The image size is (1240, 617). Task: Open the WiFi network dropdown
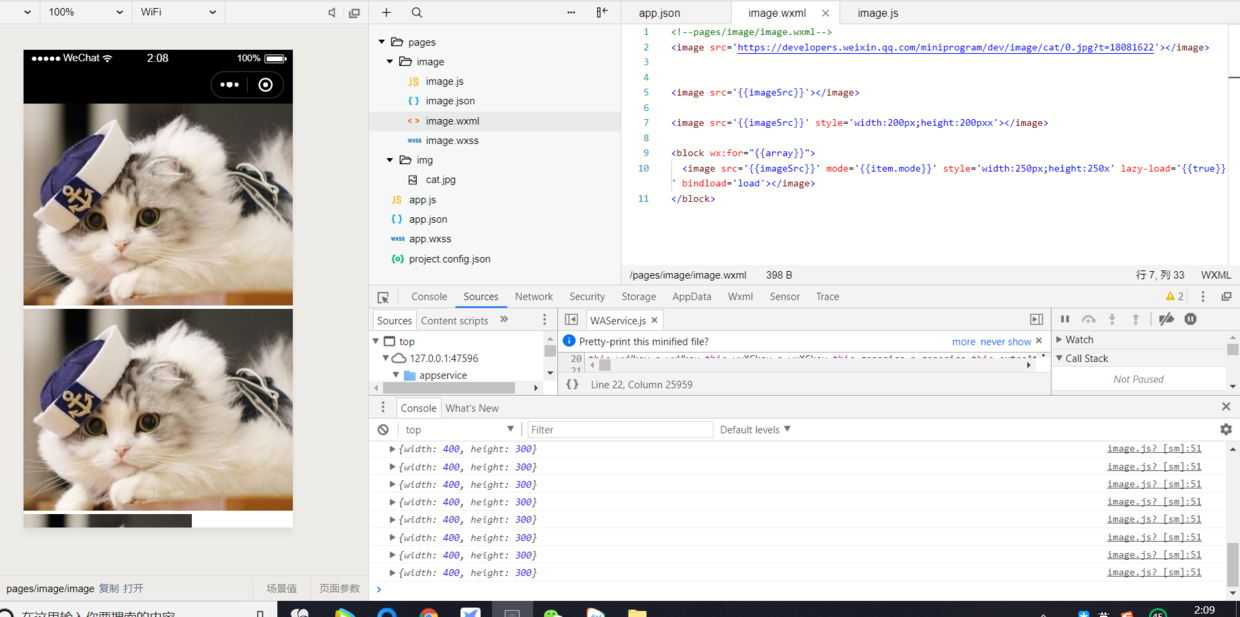pos(178,12)
